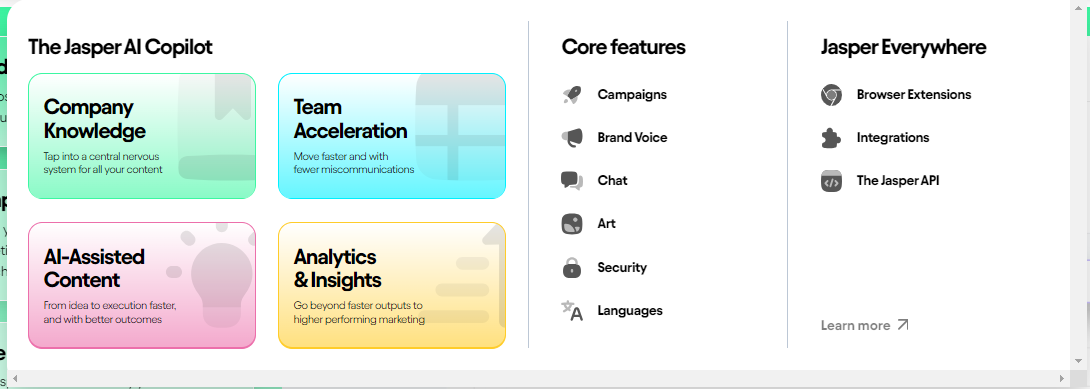The image size is (1090, 389).
Task: Click the Integrations puzzle piece icon
Action: coord(831,138)
